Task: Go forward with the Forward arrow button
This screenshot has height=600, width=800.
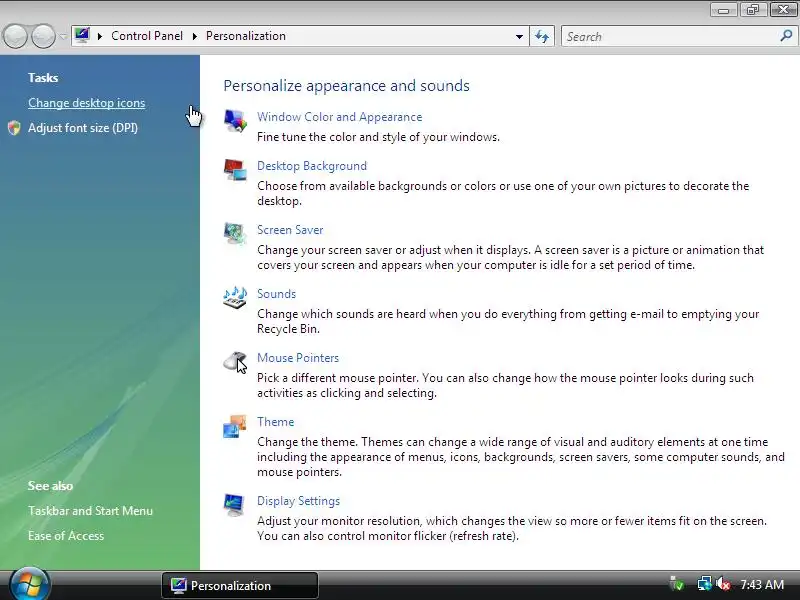Action: 43,36
